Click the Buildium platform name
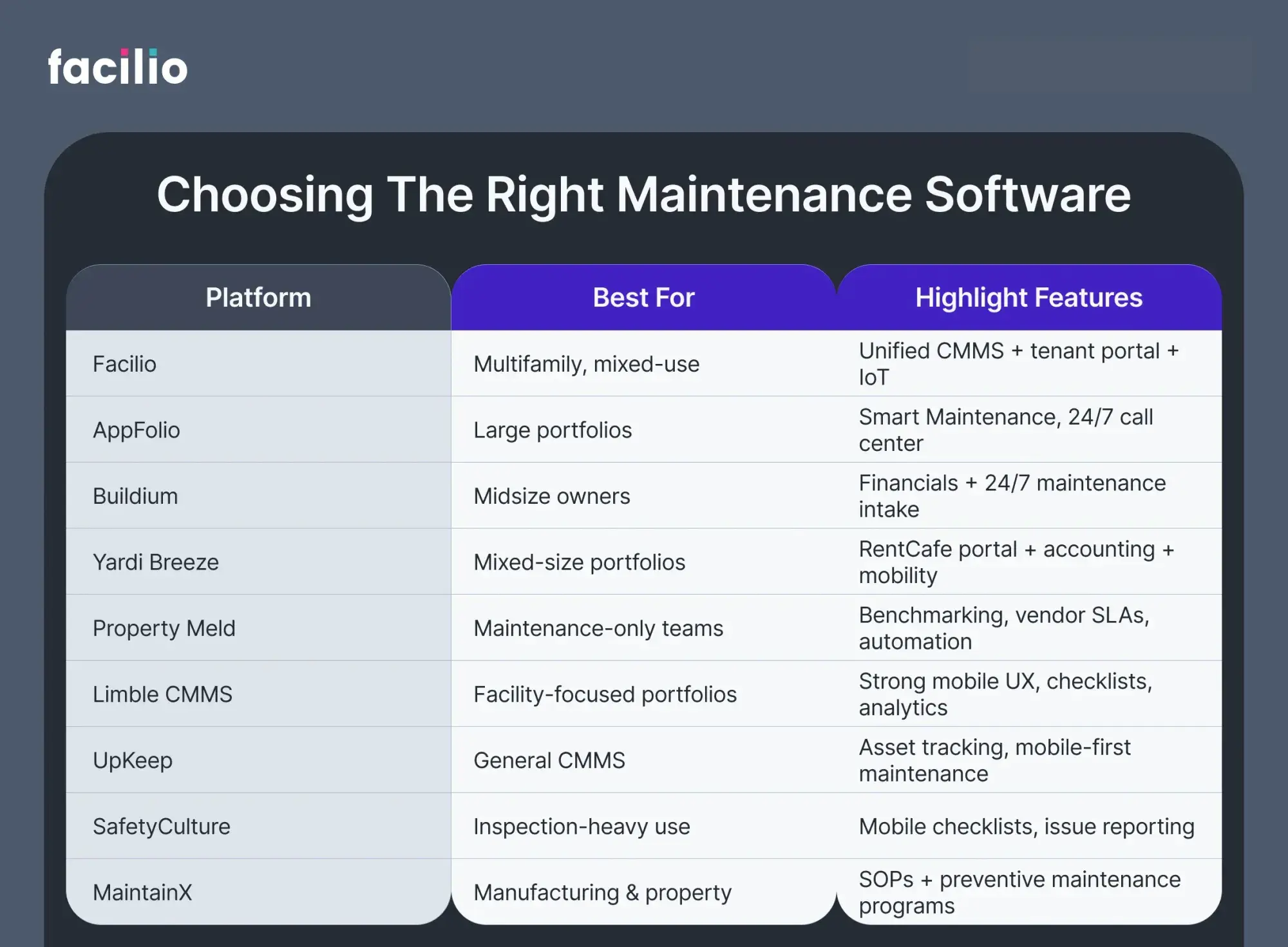Viewport: 1288px width, 947px height. tap(135, 495)
